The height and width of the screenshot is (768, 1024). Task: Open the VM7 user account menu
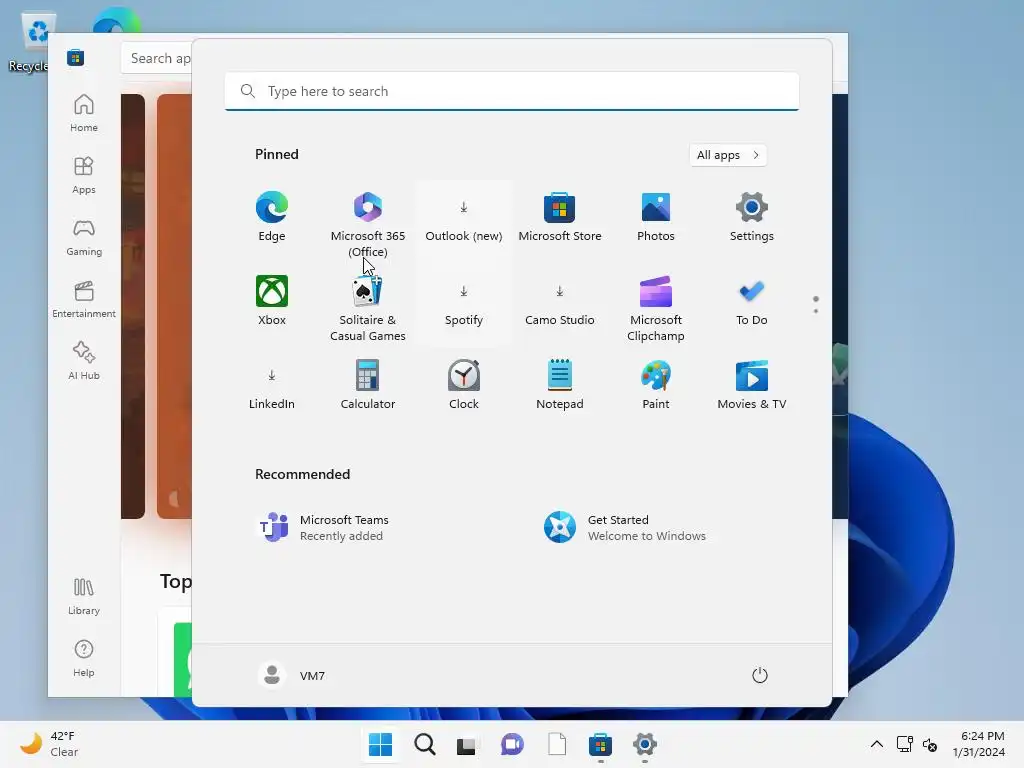(x=292, y=675)
